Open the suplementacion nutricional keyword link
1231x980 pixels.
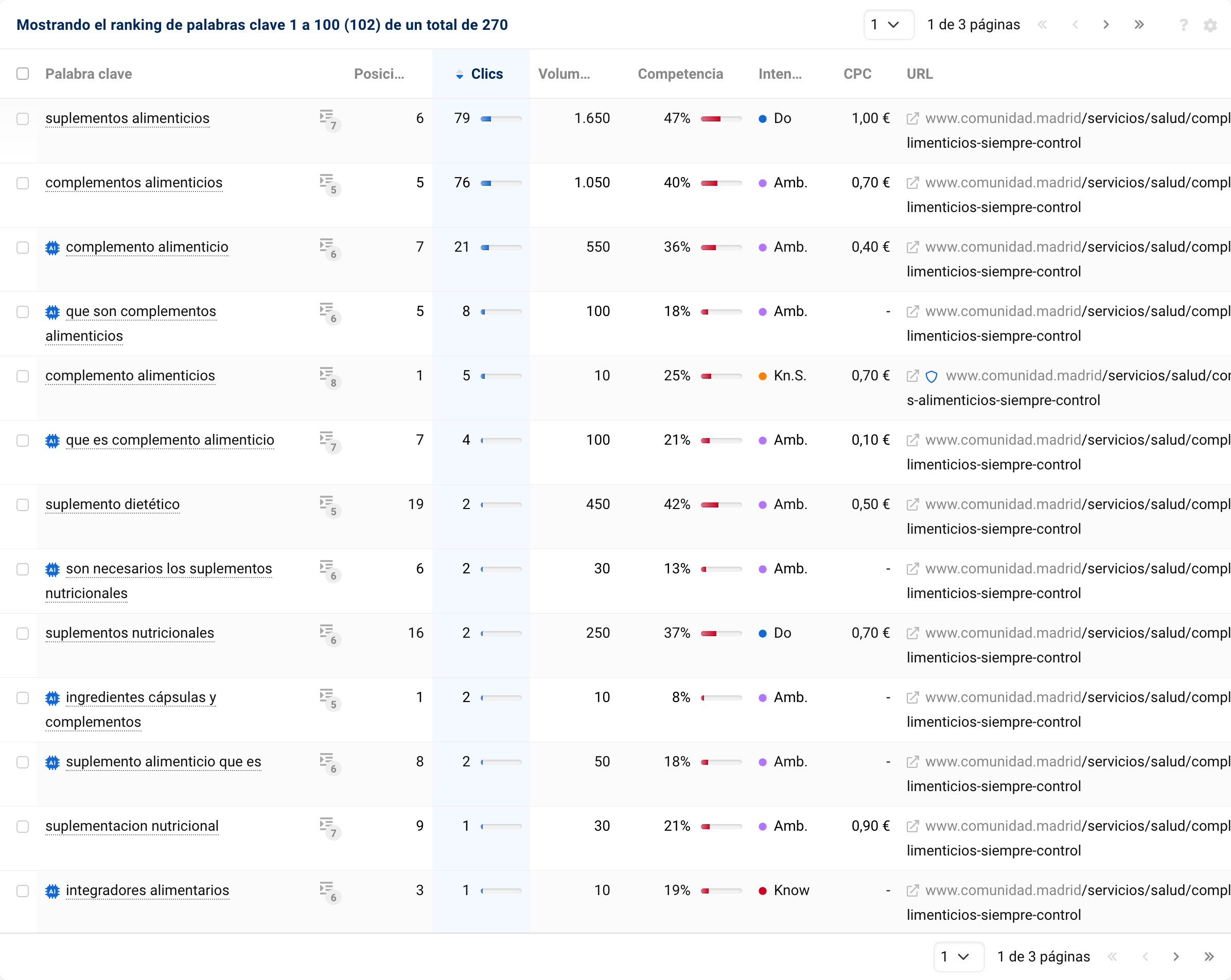pos(132,827)
